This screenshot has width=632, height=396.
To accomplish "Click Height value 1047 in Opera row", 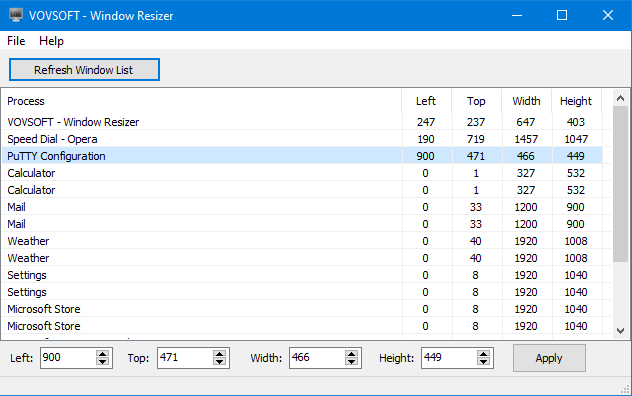I will pyautogui.click(x=576, y=139).
